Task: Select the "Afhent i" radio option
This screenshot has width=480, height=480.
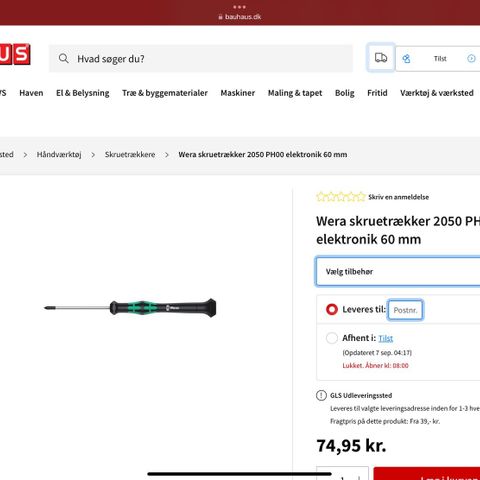Action: [x=332, y=338]
